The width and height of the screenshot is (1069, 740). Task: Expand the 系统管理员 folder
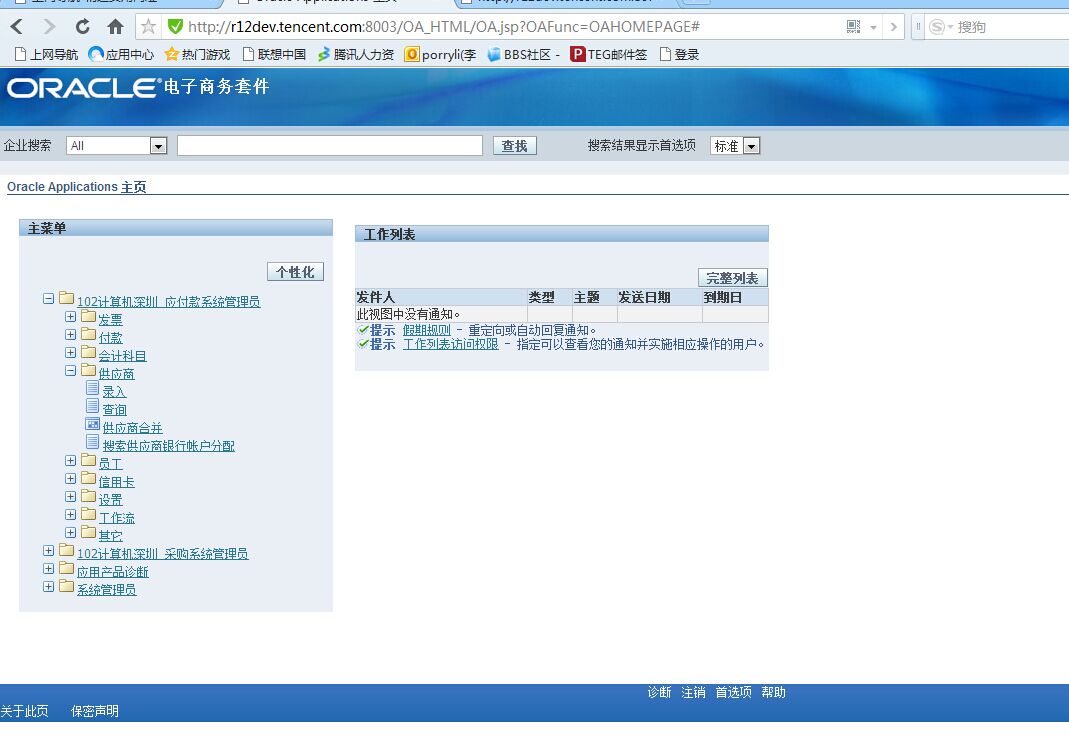point(49,589)
